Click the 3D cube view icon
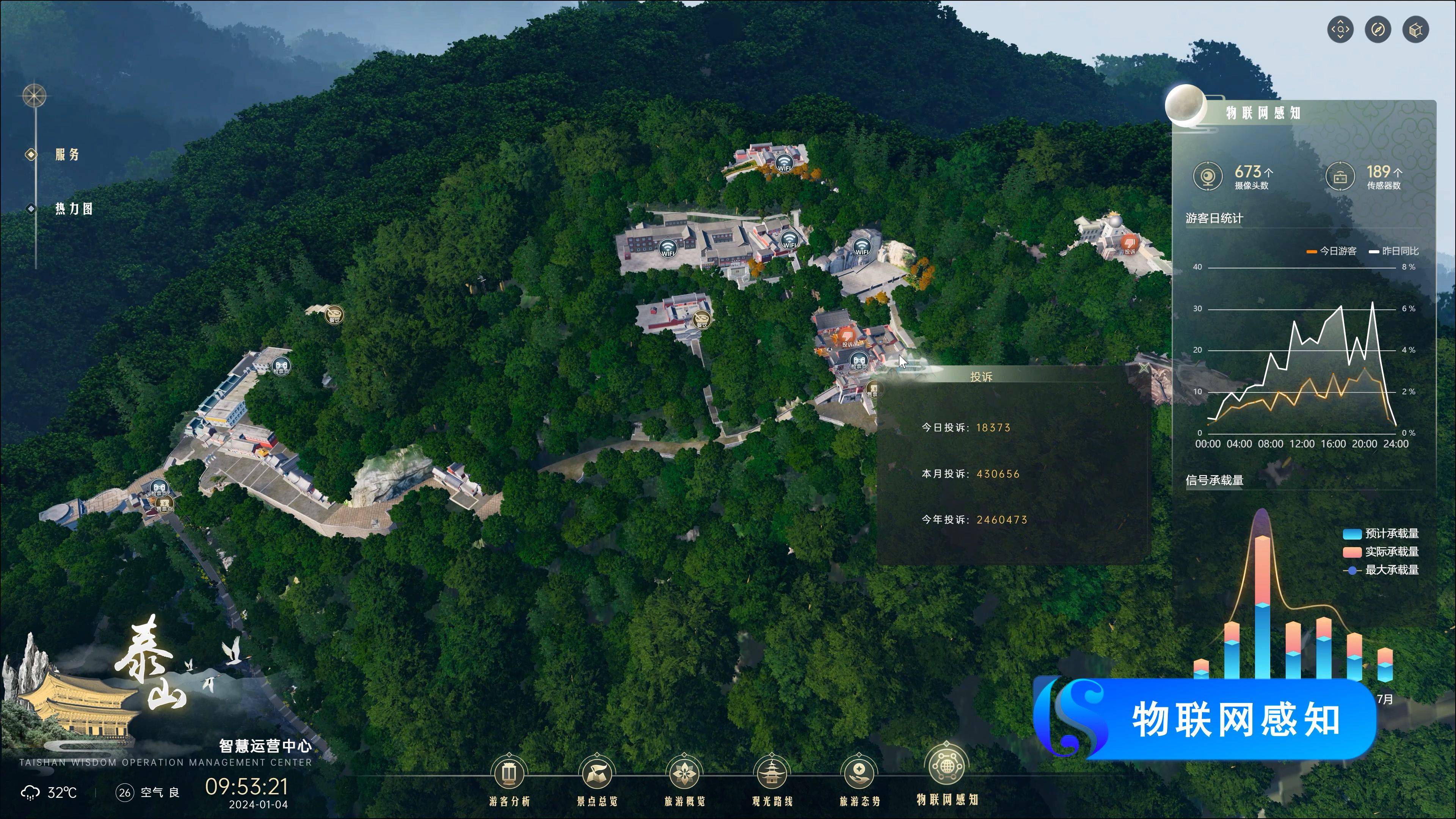Image resolution: width=1456 pixels, height=819 pixels. click(1415, 30)
